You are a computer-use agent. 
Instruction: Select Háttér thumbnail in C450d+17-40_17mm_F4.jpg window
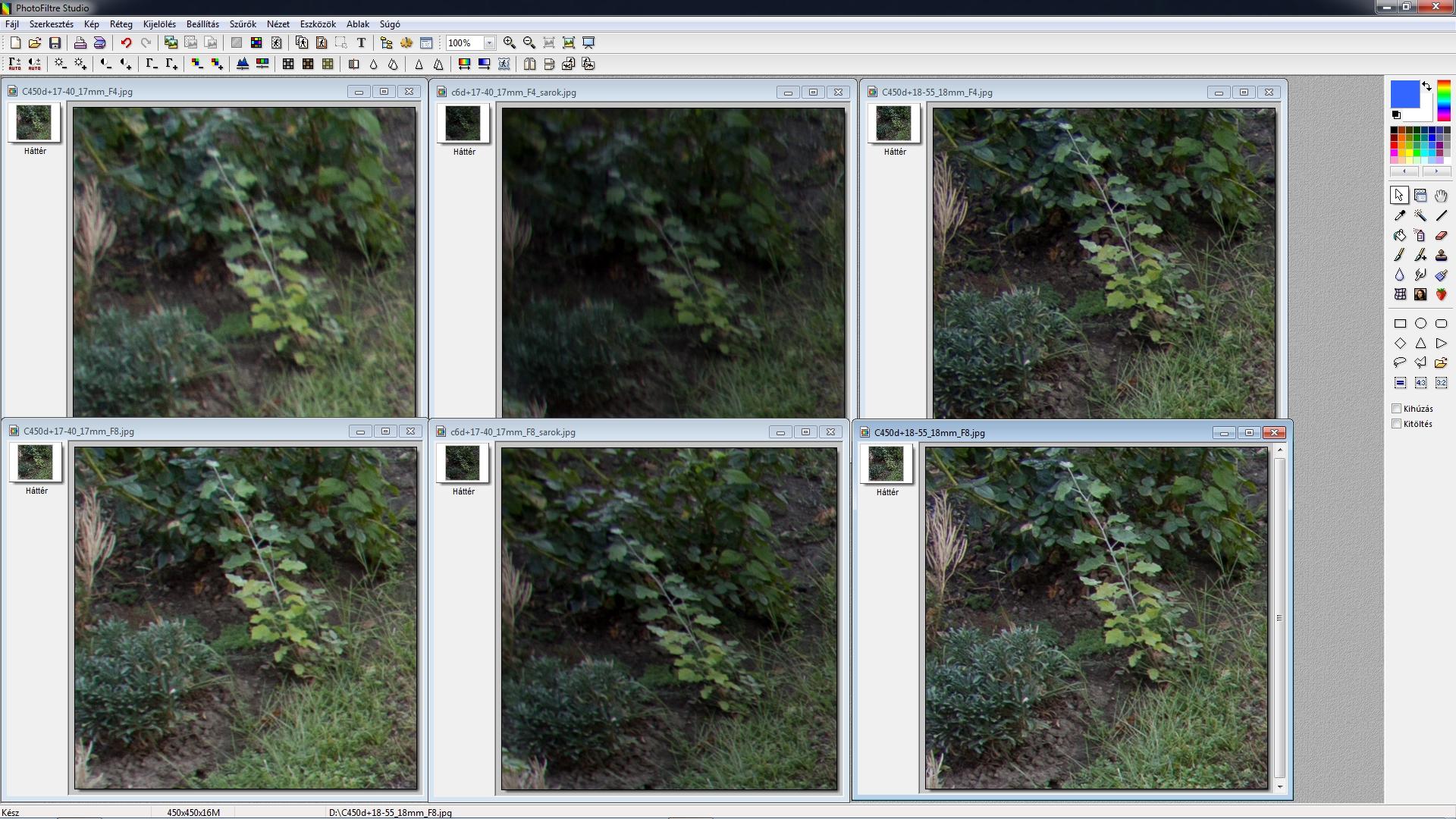coord(34,123)
